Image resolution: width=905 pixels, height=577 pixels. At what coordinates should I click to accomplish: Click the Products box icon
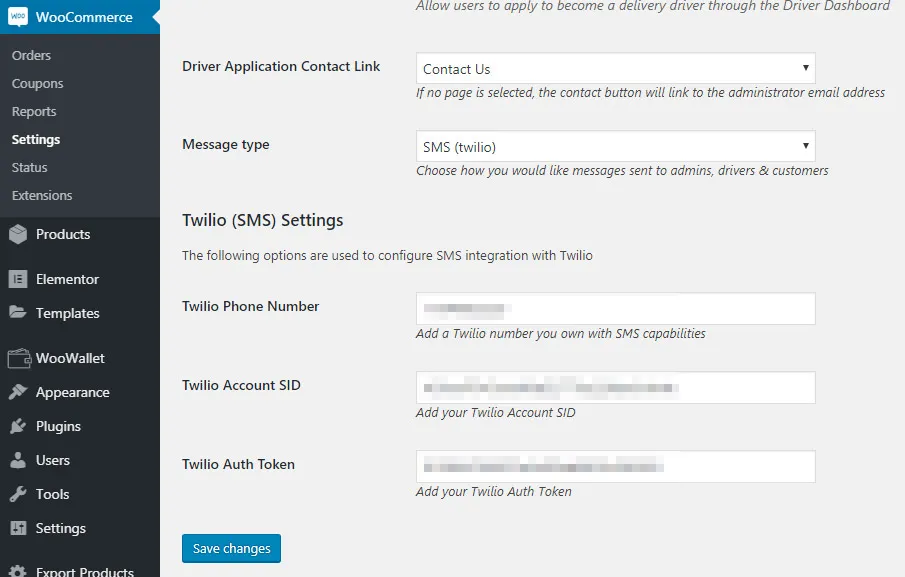(x=18, y=234)
